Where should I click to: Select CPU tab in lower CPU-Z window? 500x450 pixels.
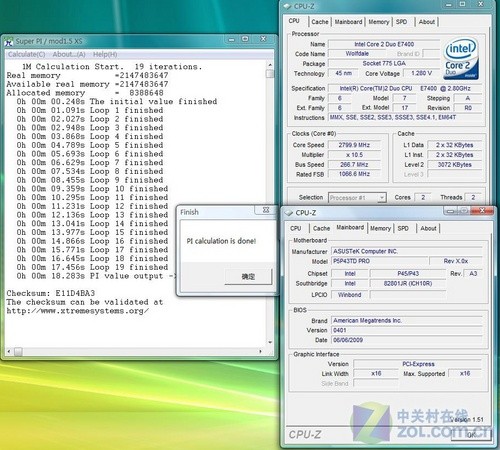296,228
